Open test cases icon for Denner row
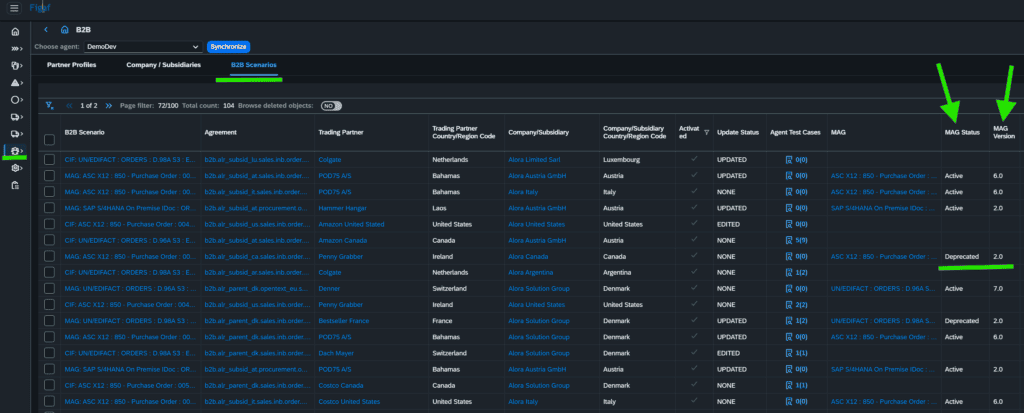The image size is (1024, 413). (x=789, y=288)
